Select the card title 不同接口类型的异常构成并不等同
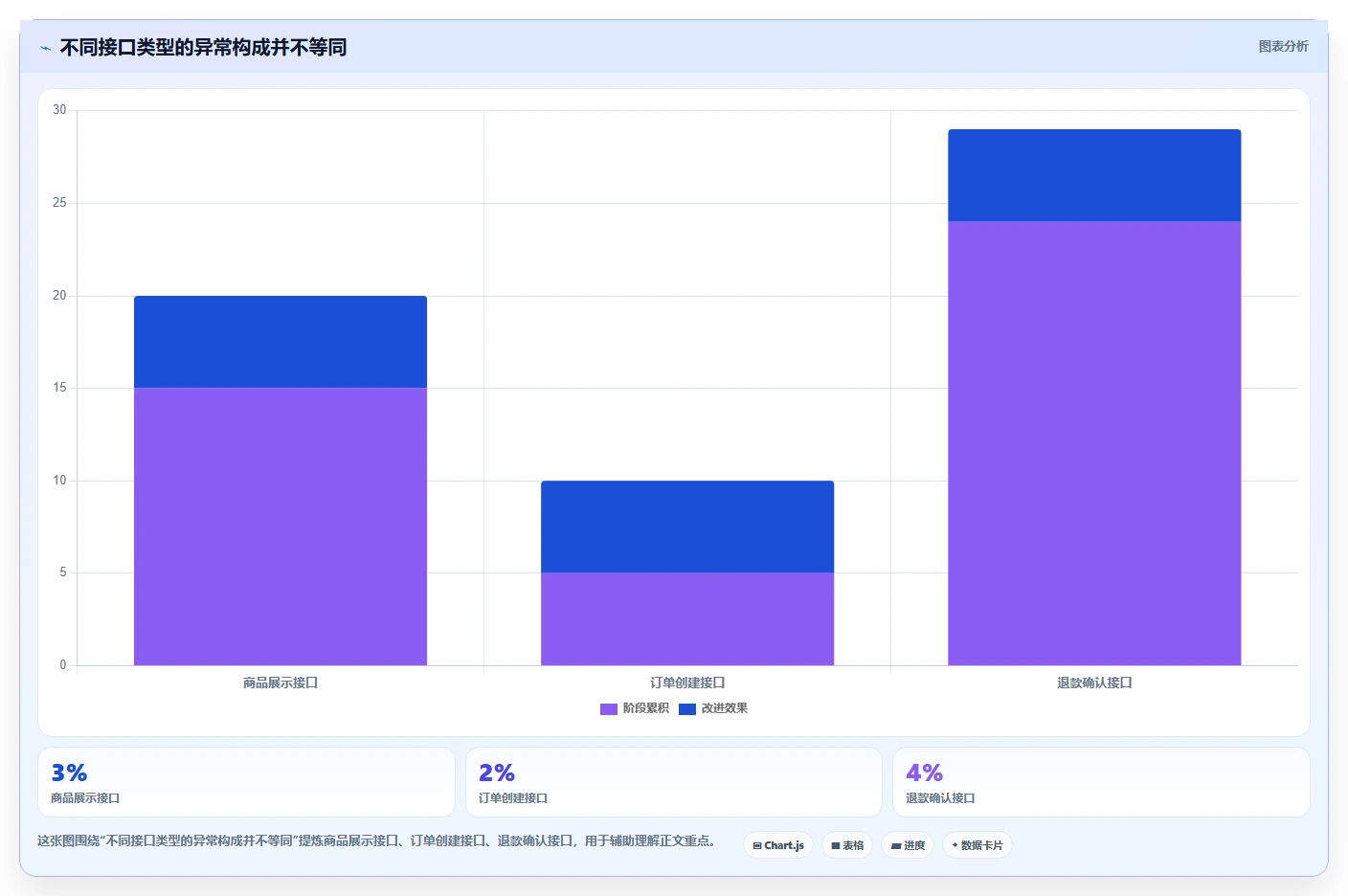The width and height of the screenshot is (1348, 896). pyautogui.click(x=203, y=48)
